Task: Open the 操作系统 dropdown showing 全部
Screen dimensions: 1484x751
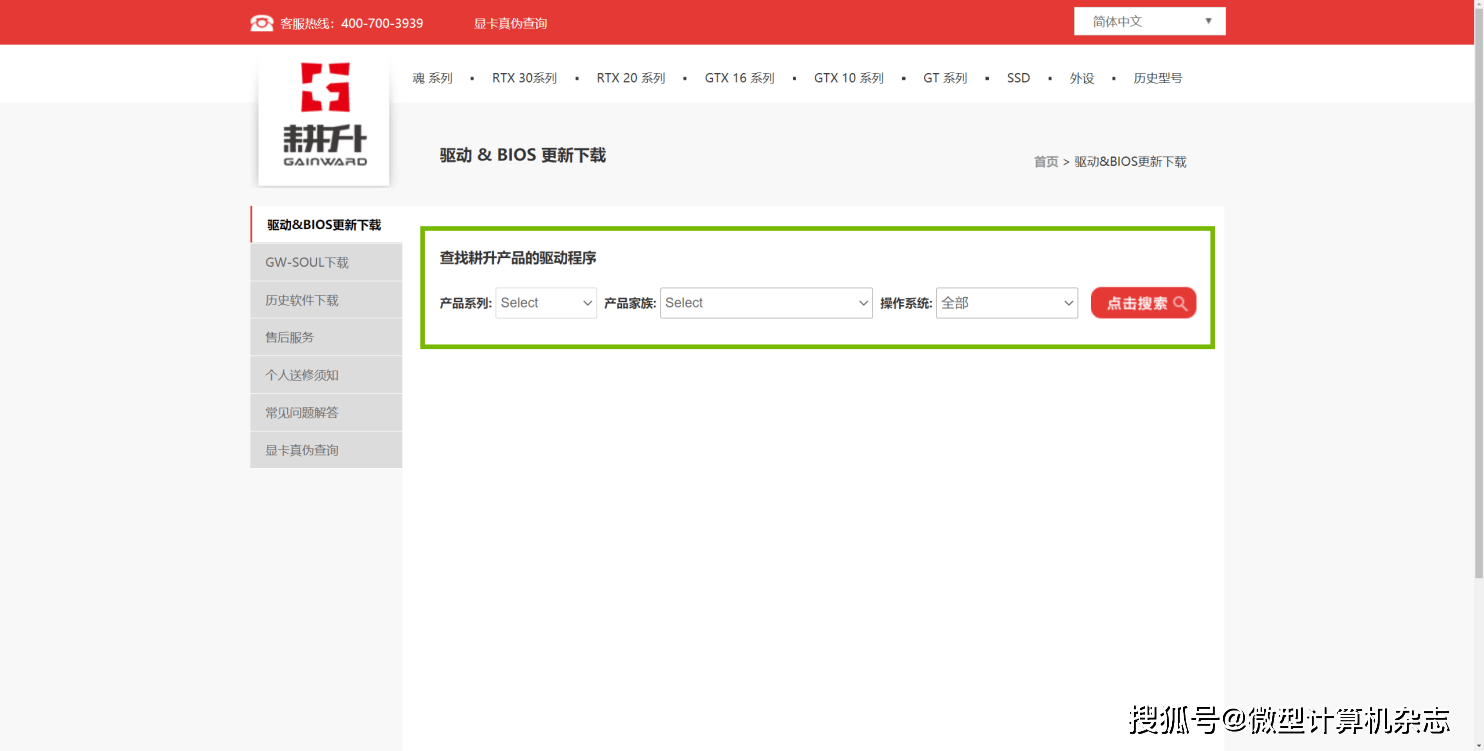Action: (1006, 303)
